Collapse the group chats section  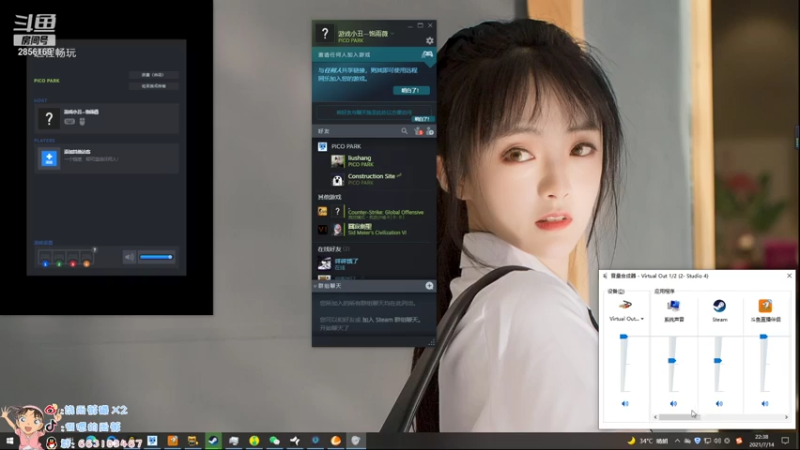point(315,286)
